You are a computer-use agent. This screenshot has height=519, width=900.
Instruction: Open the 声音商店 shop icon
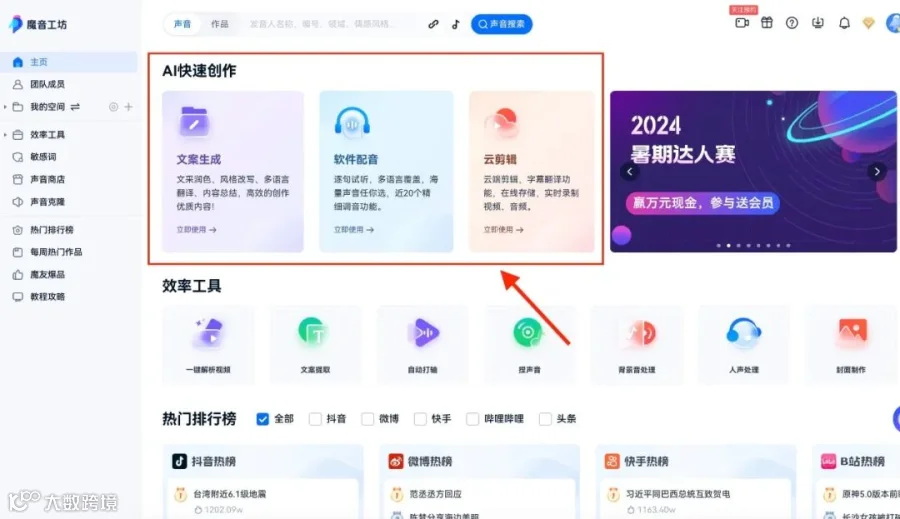point(18,179)
